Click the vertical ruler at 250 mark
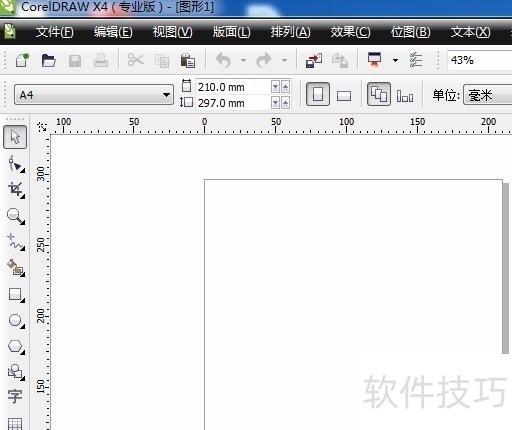This screenshot has width=512, height=430. pos(41,245)
